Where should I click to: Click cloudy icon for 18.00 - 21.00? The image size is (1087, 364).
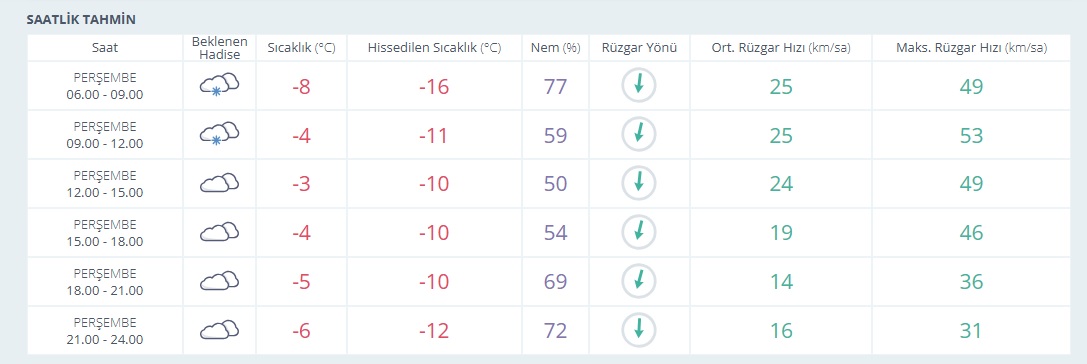coord(219,281)
